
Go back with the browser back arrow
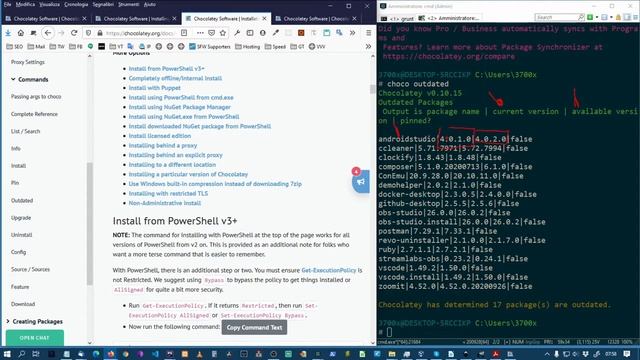pos(48,33)
